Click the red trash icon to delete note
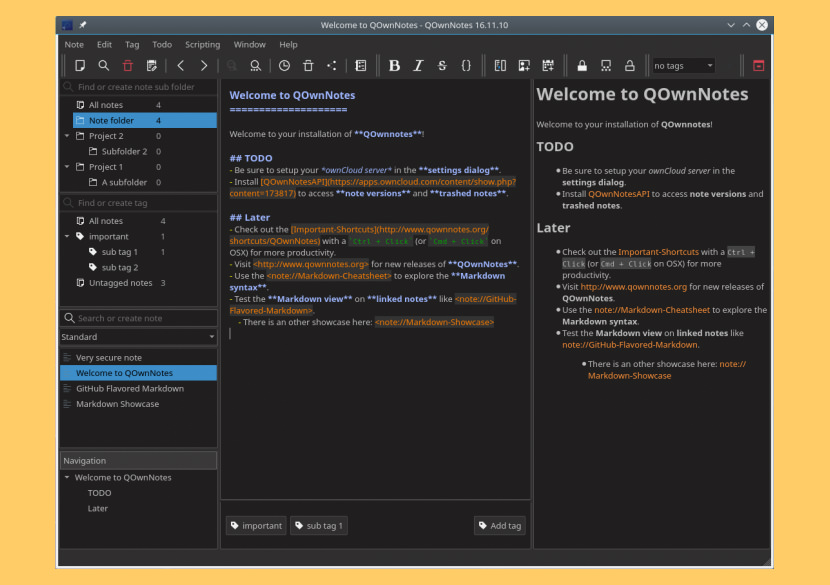The height and width of the screenshot is (585, 830). coord(128,65)
